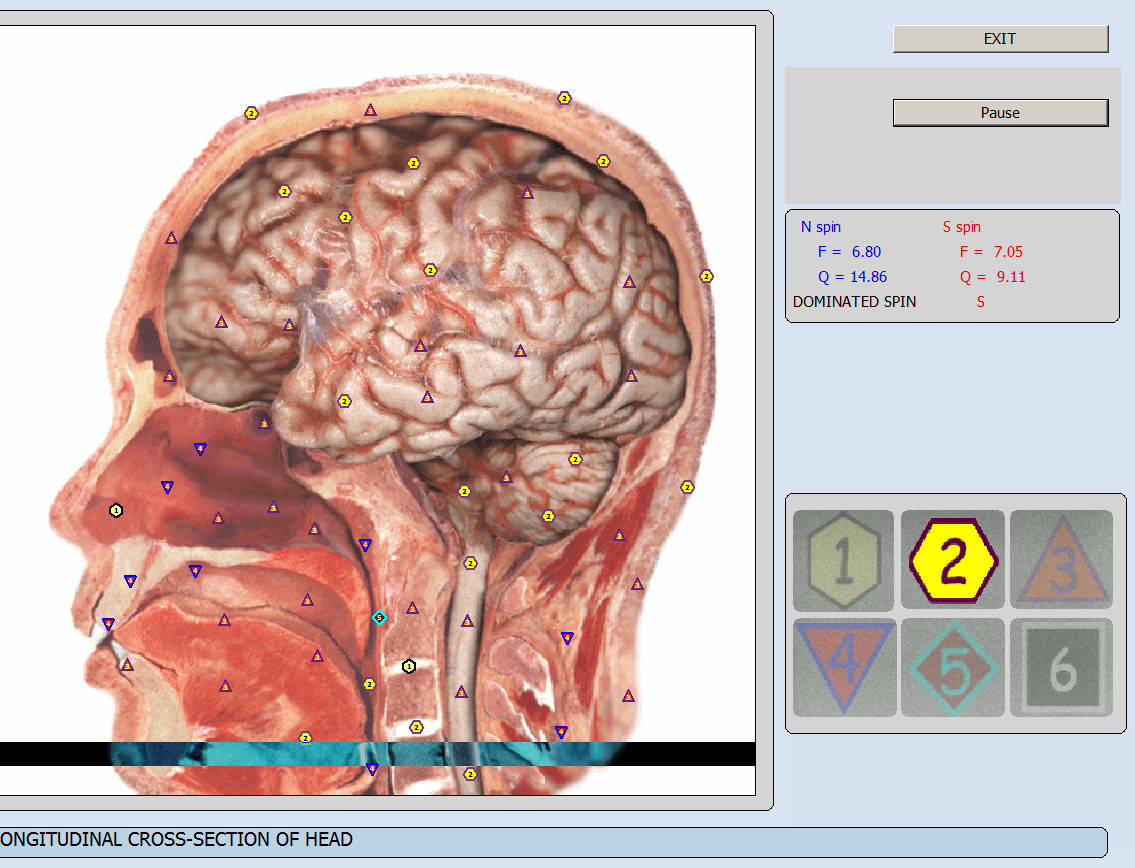Click the black hexagon marker on the cervical spine
1135x868 pixels.
pyautogui.click(x=408, y=666)
